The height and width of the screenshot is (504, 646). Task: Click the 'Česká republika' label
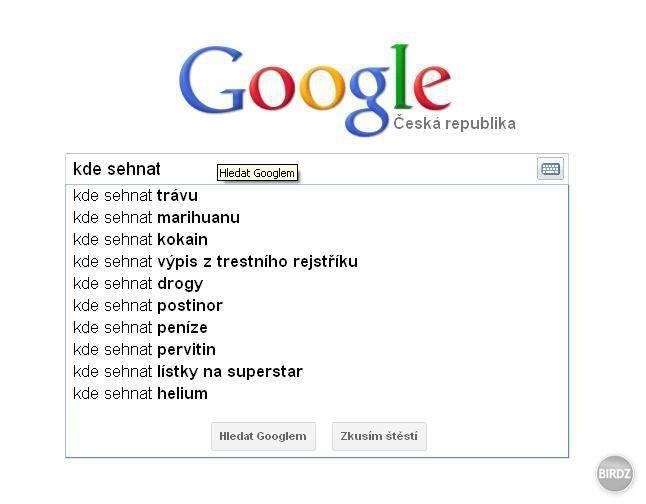[x=454, y=124]
